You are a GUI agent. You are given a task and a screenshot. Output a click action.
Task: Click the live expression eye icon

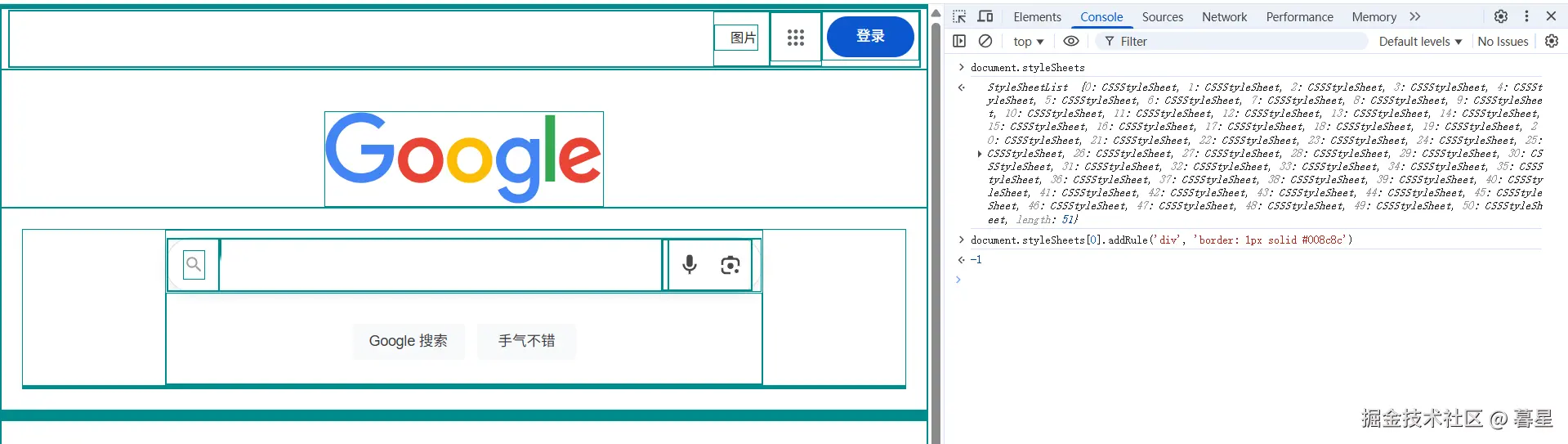click(x=1071, y=41)
